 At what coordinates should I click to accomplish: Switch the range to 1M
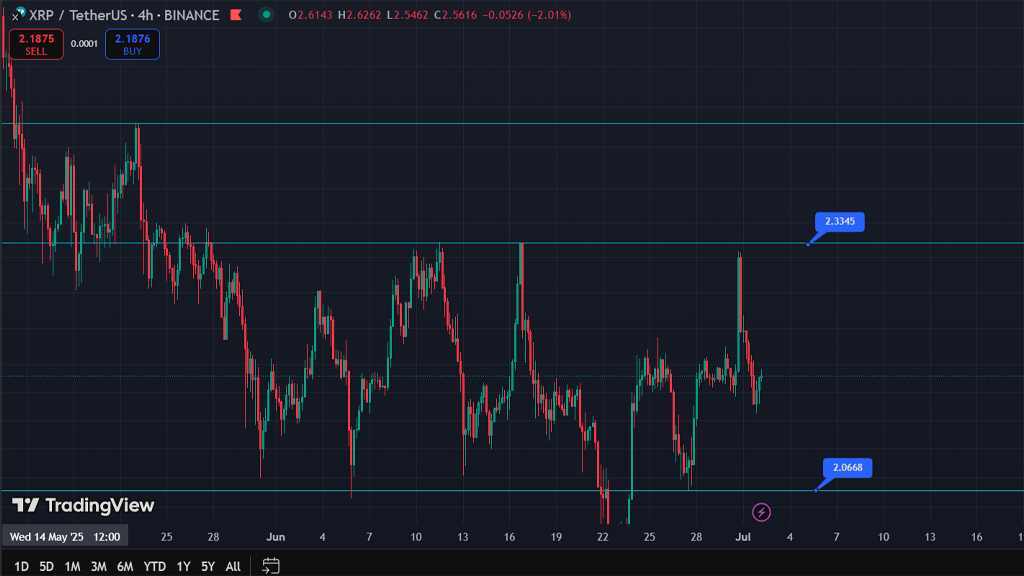coord(72,566)
